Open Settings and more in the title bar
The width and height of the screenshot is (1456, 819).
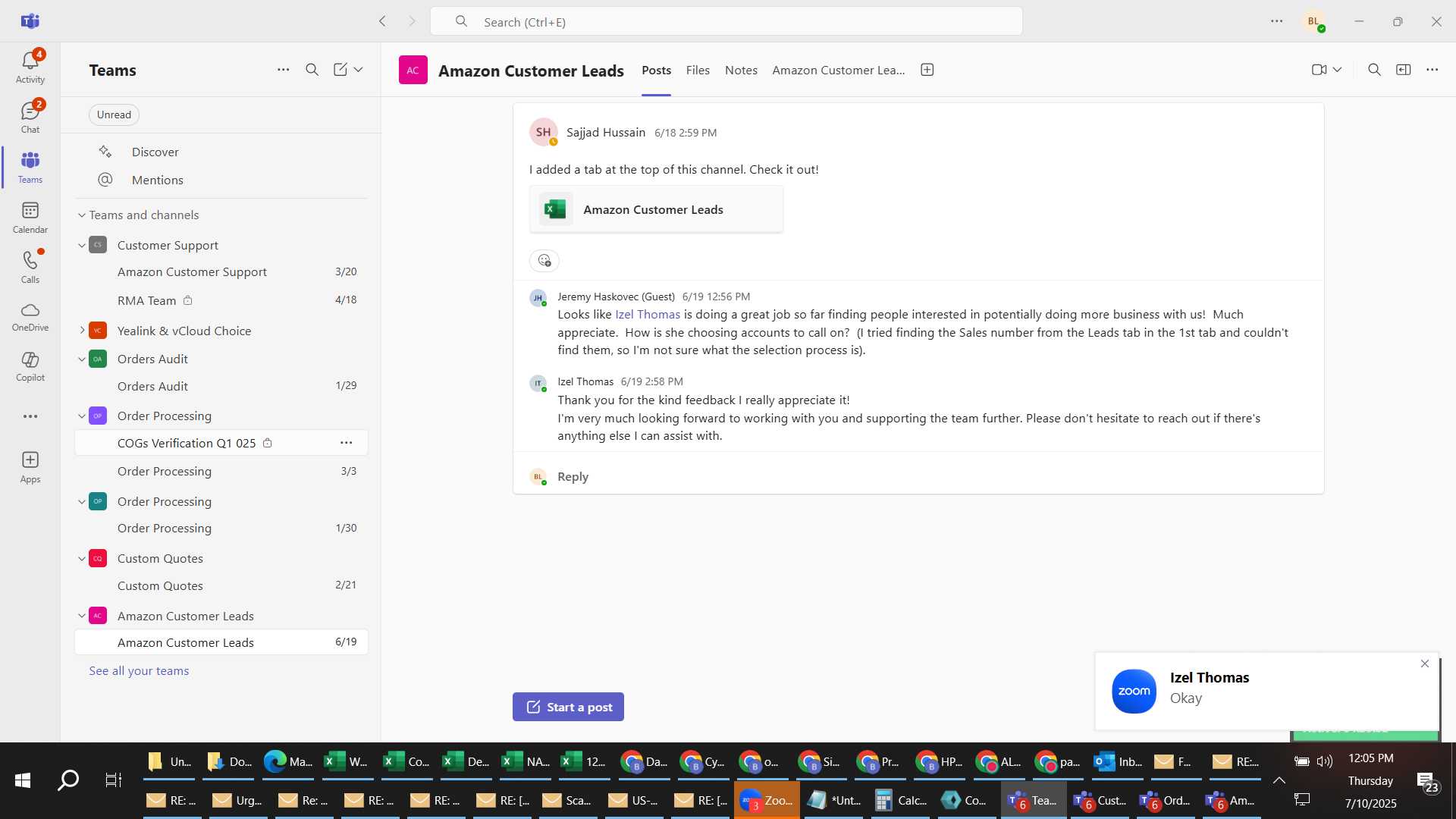pos(1277,21)
